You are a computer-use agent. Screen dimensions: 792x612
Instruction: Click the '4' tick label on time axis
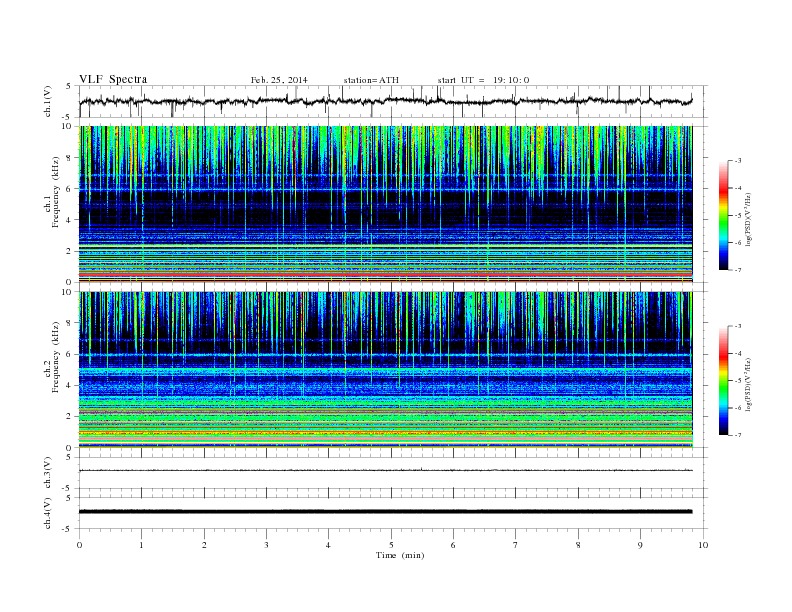[328, 545]
